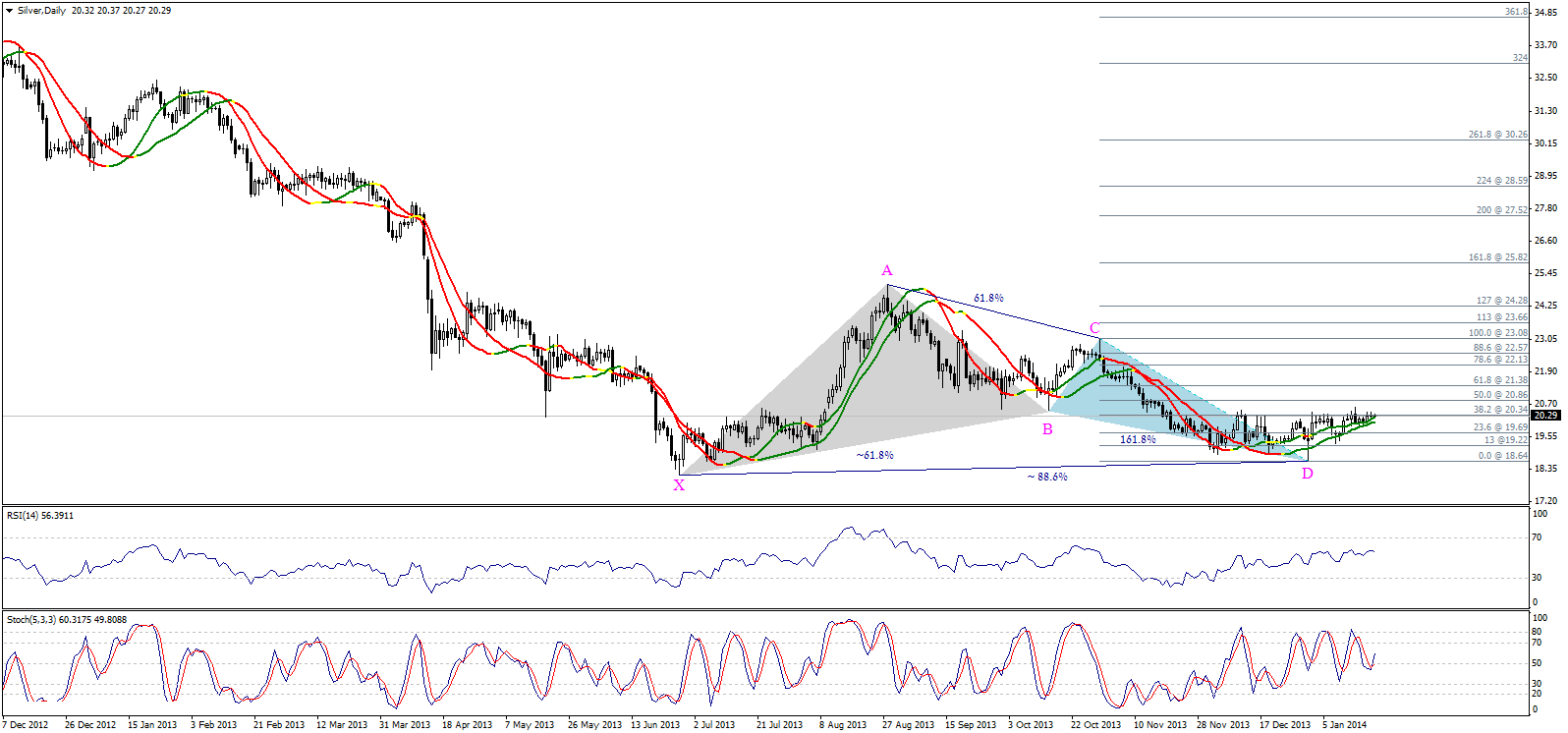Click Fibonacci level 161.8 @ 25.82

1498,257
